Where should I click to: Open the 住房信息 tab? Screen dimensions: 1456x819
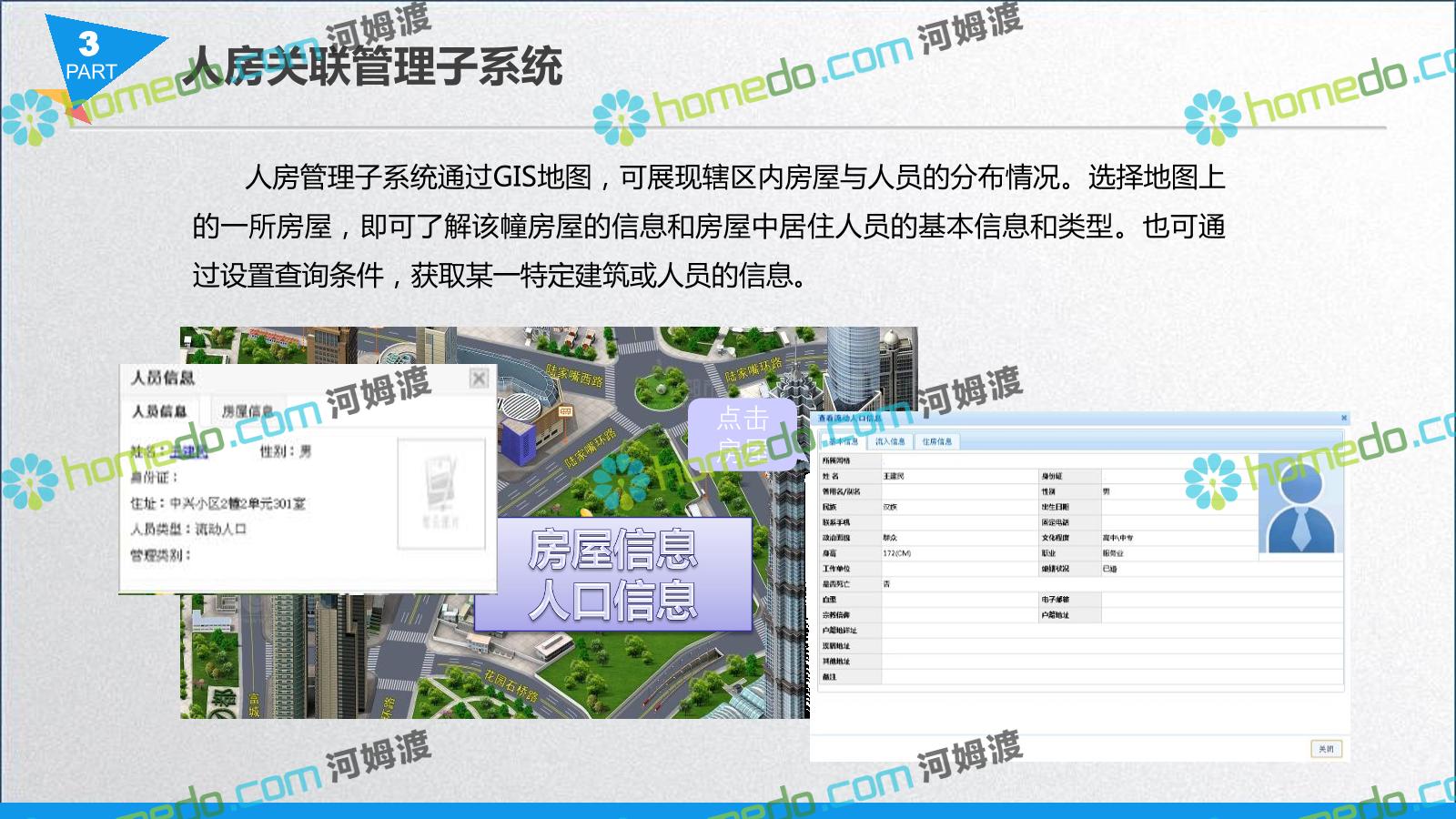(936, 441)
